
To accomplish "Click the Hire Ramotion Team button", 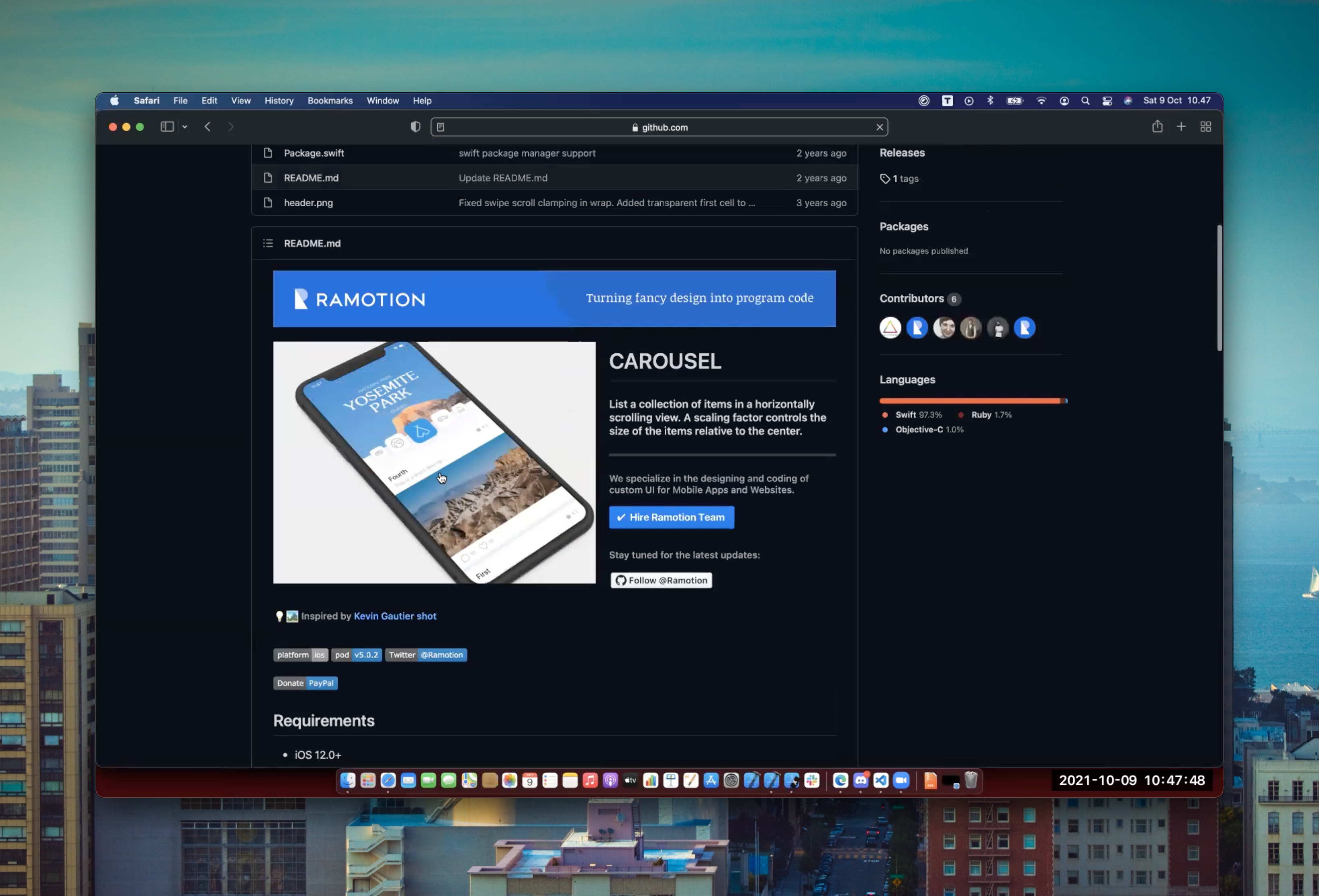I will 672,518.
